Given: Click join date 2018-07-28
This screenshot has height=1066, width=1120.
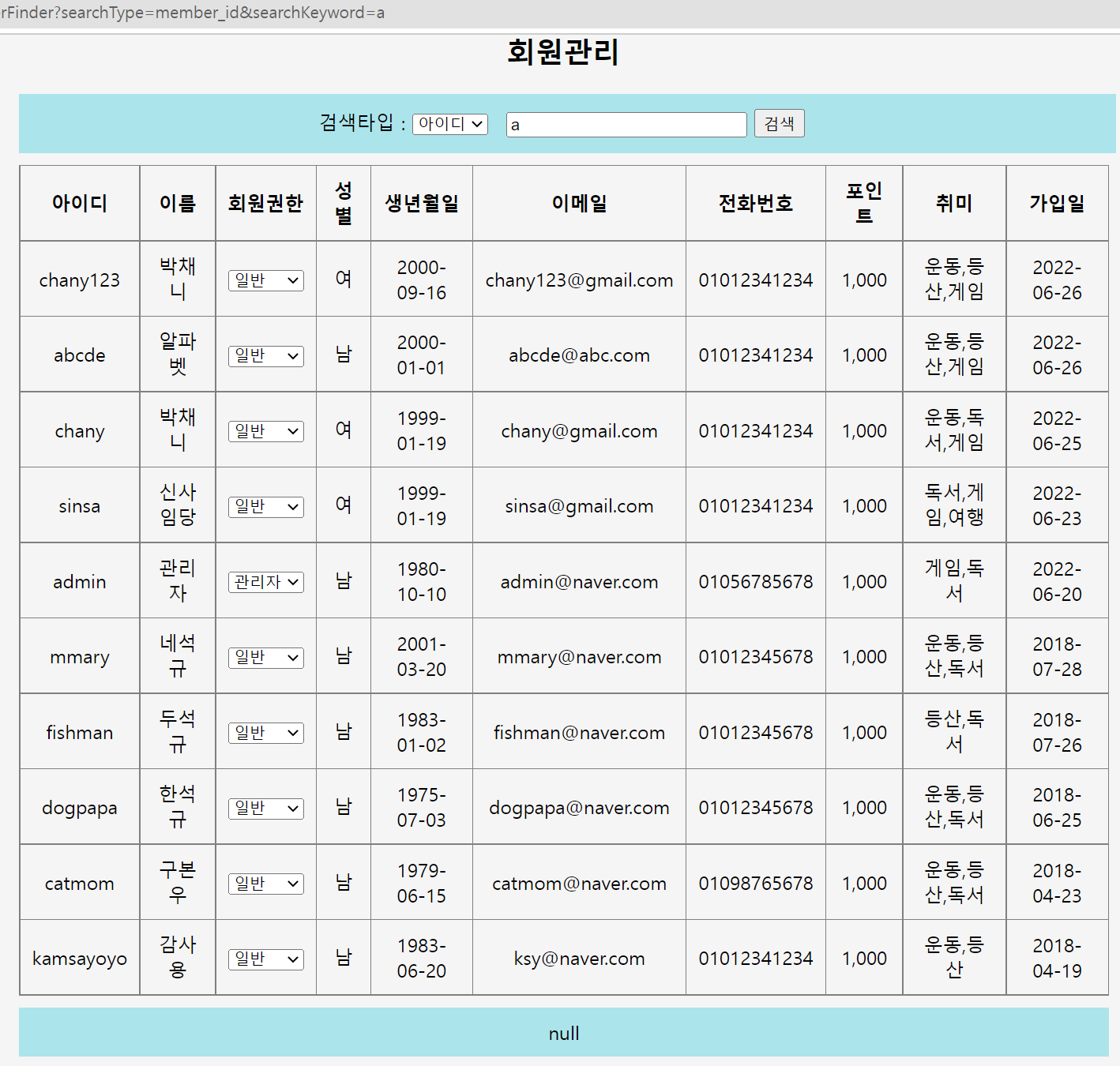Looking at the screenshot, I should 1058,657.
